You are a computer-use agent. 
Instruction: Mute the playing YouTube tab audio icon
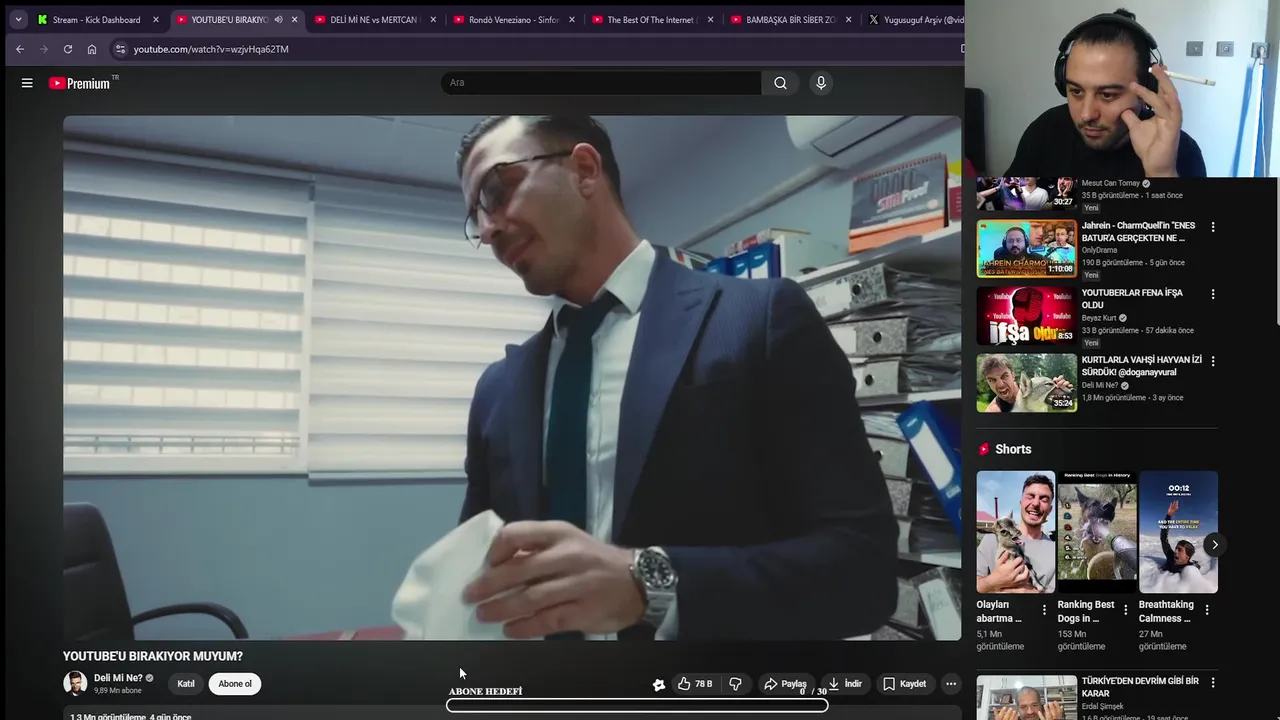(278, 20)
